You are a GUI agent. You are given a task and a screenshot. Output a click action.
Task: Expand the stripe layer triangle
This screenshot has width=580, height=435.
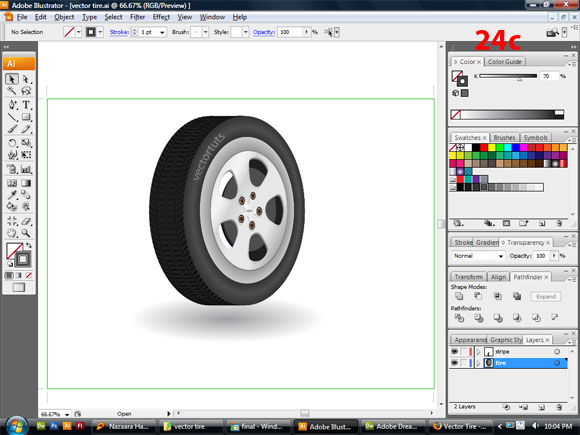coord(478,352)
